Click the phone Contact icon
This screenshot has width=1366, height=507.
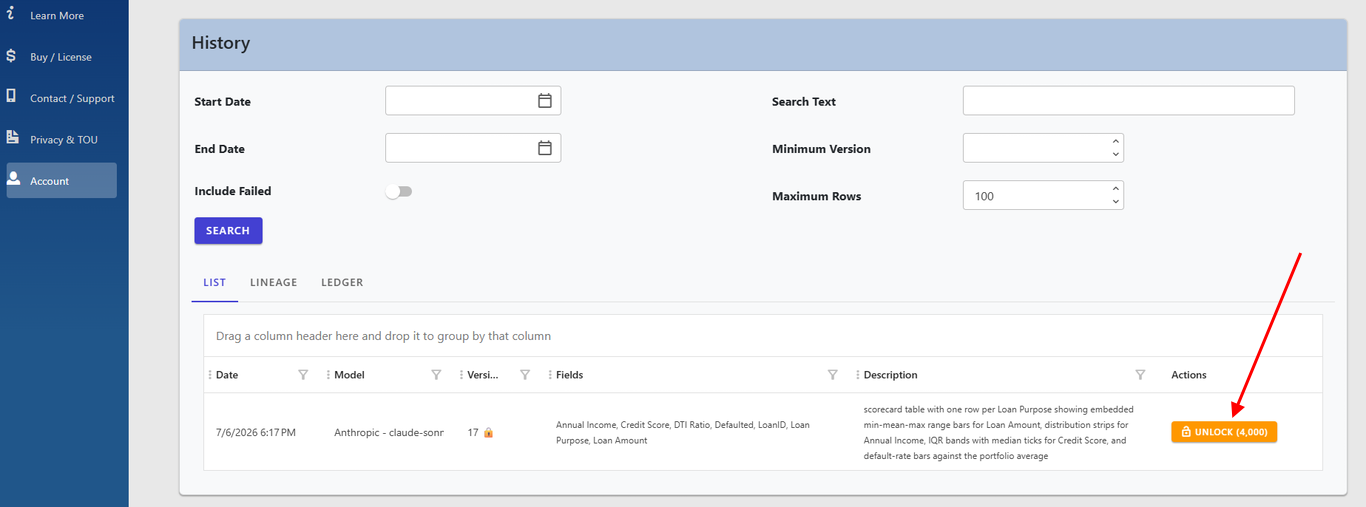pos(11,96)
